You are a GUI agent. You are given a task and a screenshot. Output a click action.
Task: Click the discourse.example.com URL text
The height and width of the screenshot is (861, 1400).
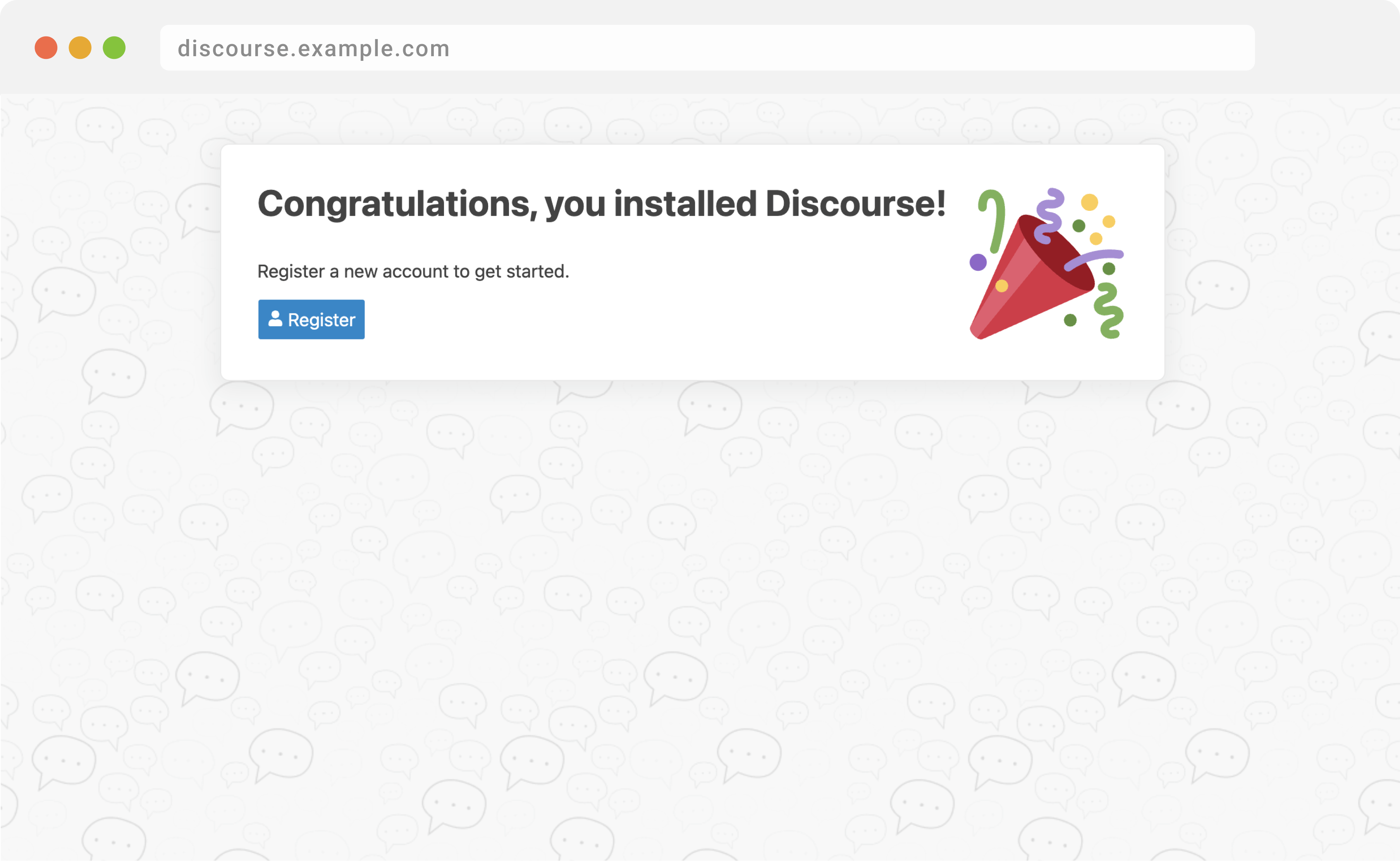coord(313,48)
